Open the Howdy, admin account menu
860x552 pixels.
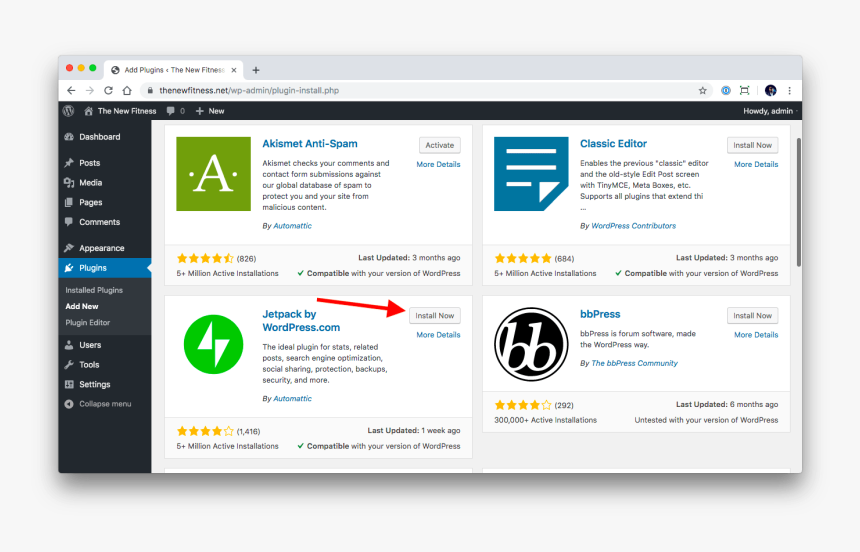[x=768, y=111]
